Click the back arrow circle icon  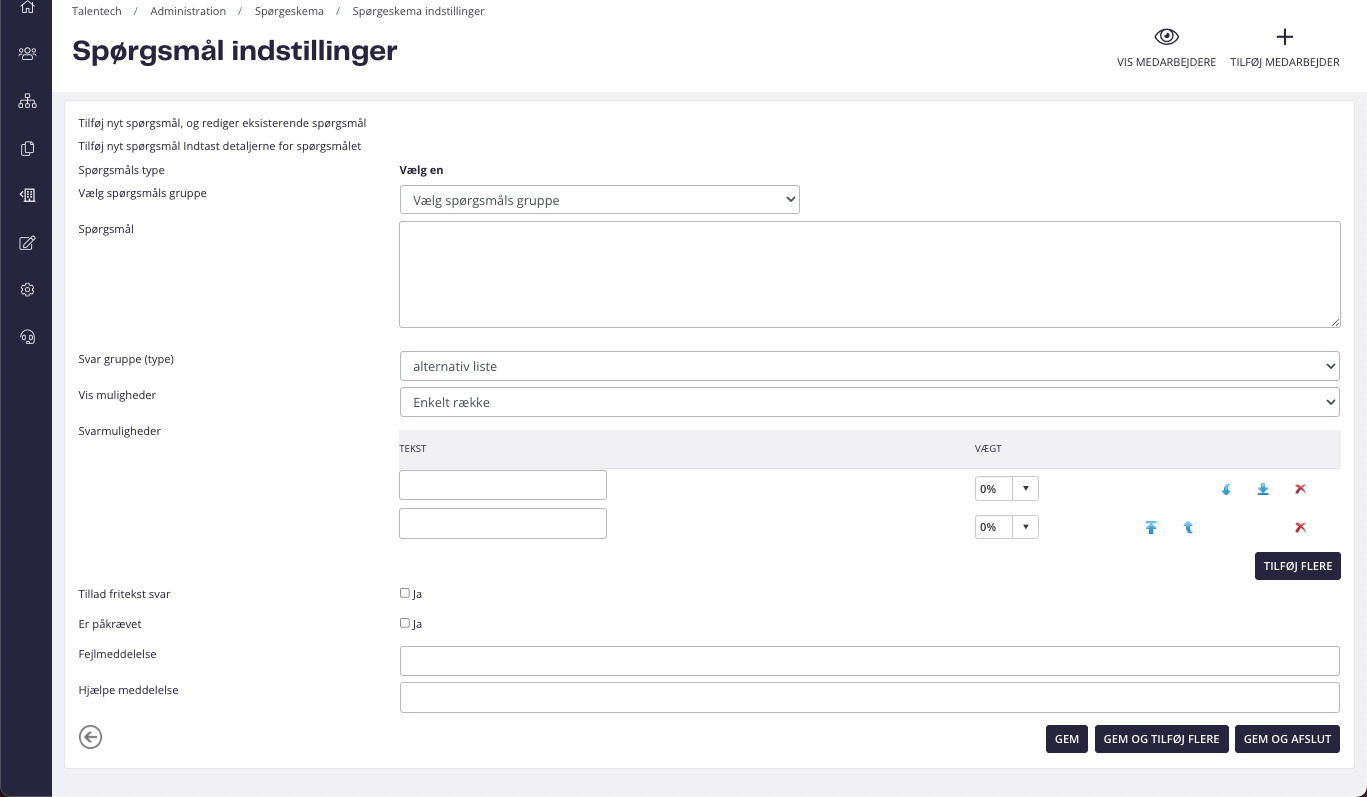coord(90,737)
